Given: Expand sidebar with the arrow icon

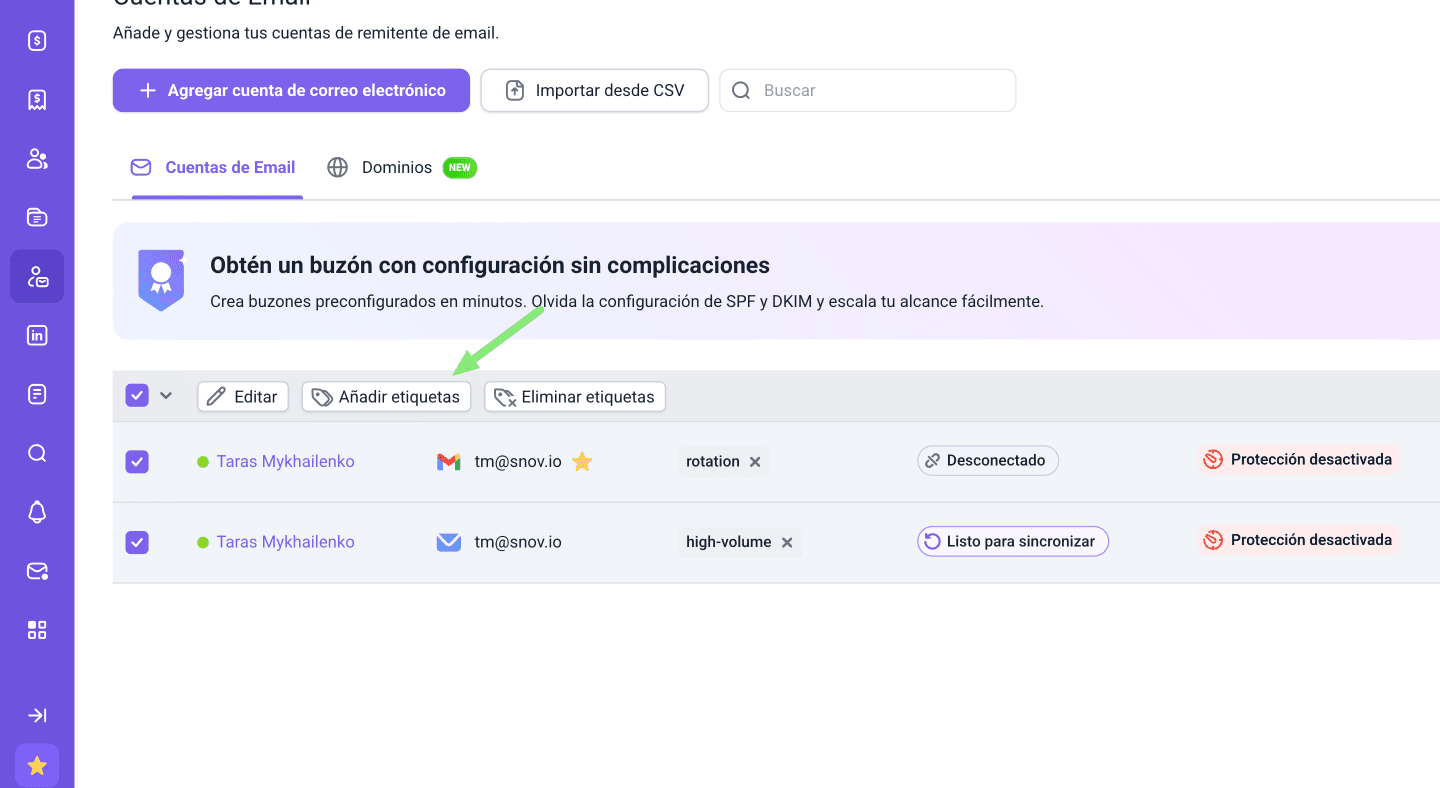Looking at the screenshot, I should (37, 716).
